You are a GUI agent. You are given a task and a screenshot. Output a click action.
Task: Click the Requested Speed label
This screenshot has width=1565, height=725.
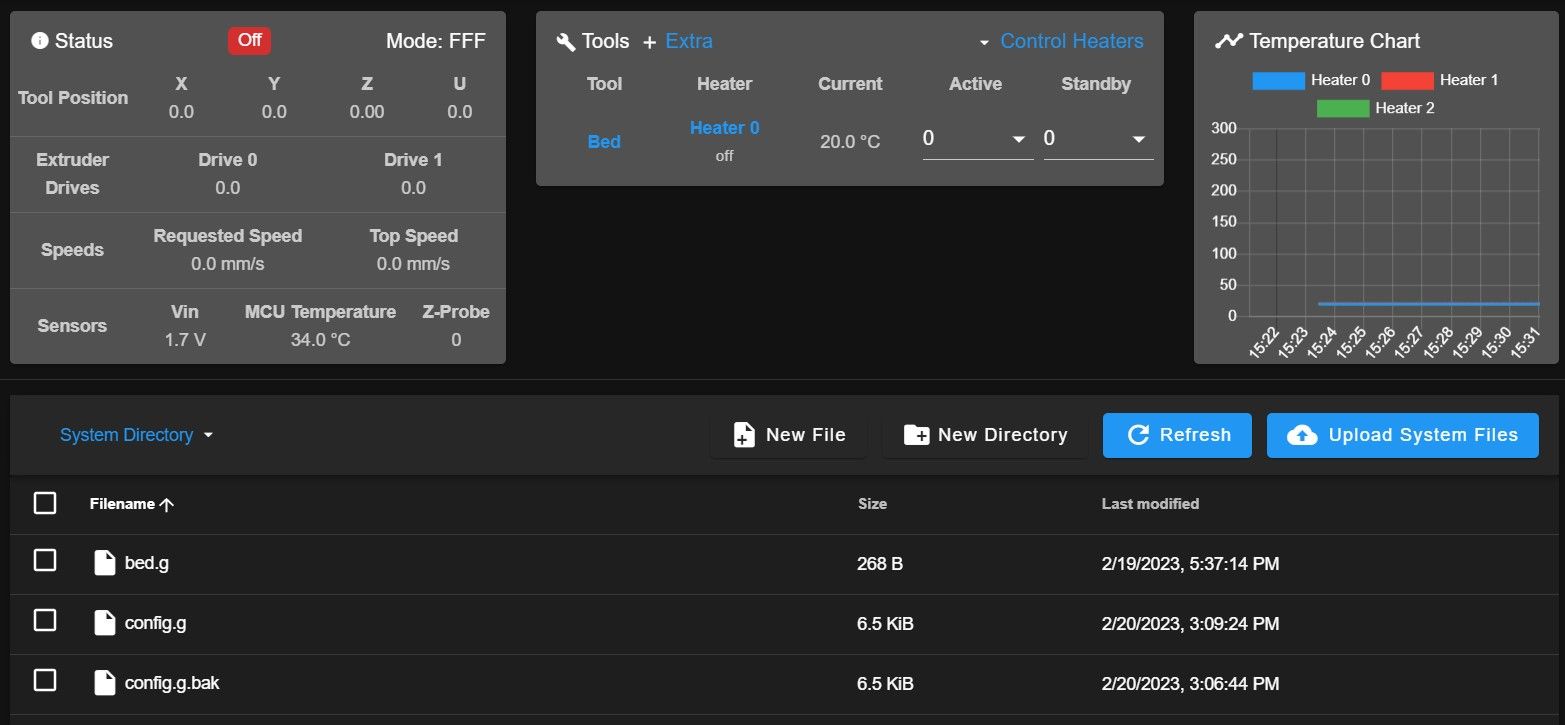(x=227, y=236)
